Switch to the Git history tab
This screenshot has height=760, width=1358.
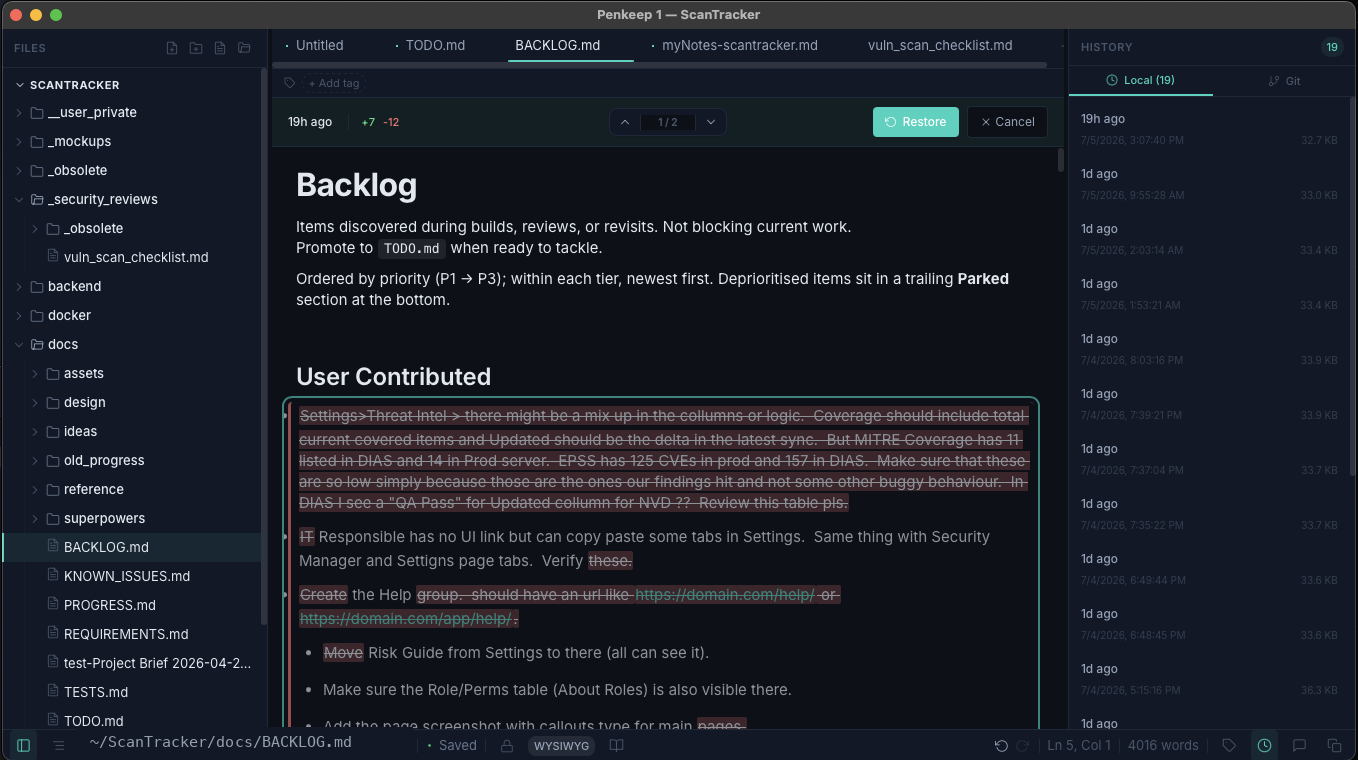1285,81
